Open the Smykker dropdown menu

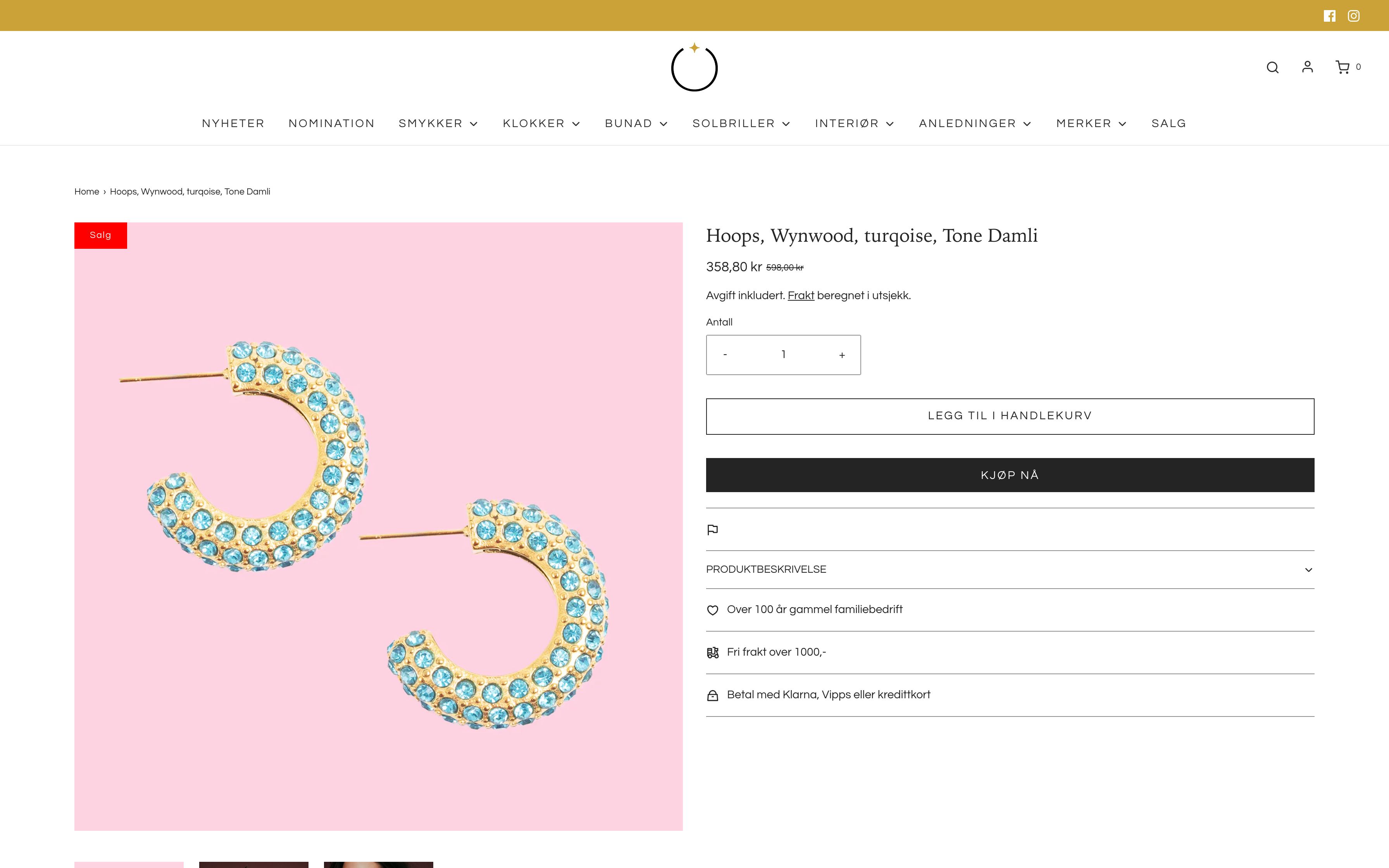tap(438, 124)
